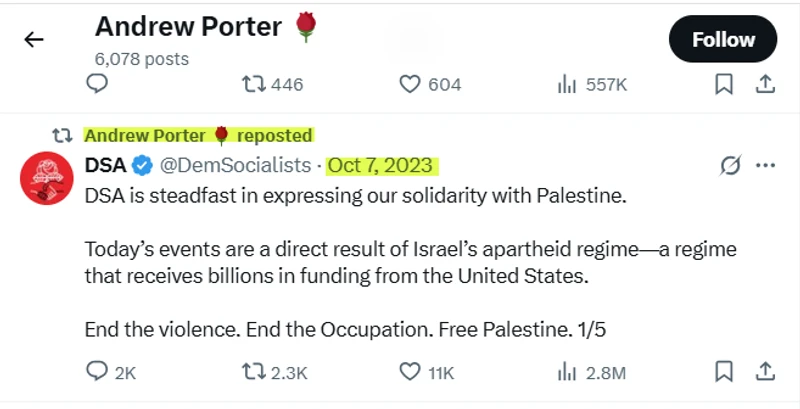The width and height of the screenshot is (800, 409).
Task: Open the Oct 7, 2023 post timestamp
Action: point(380,165)
